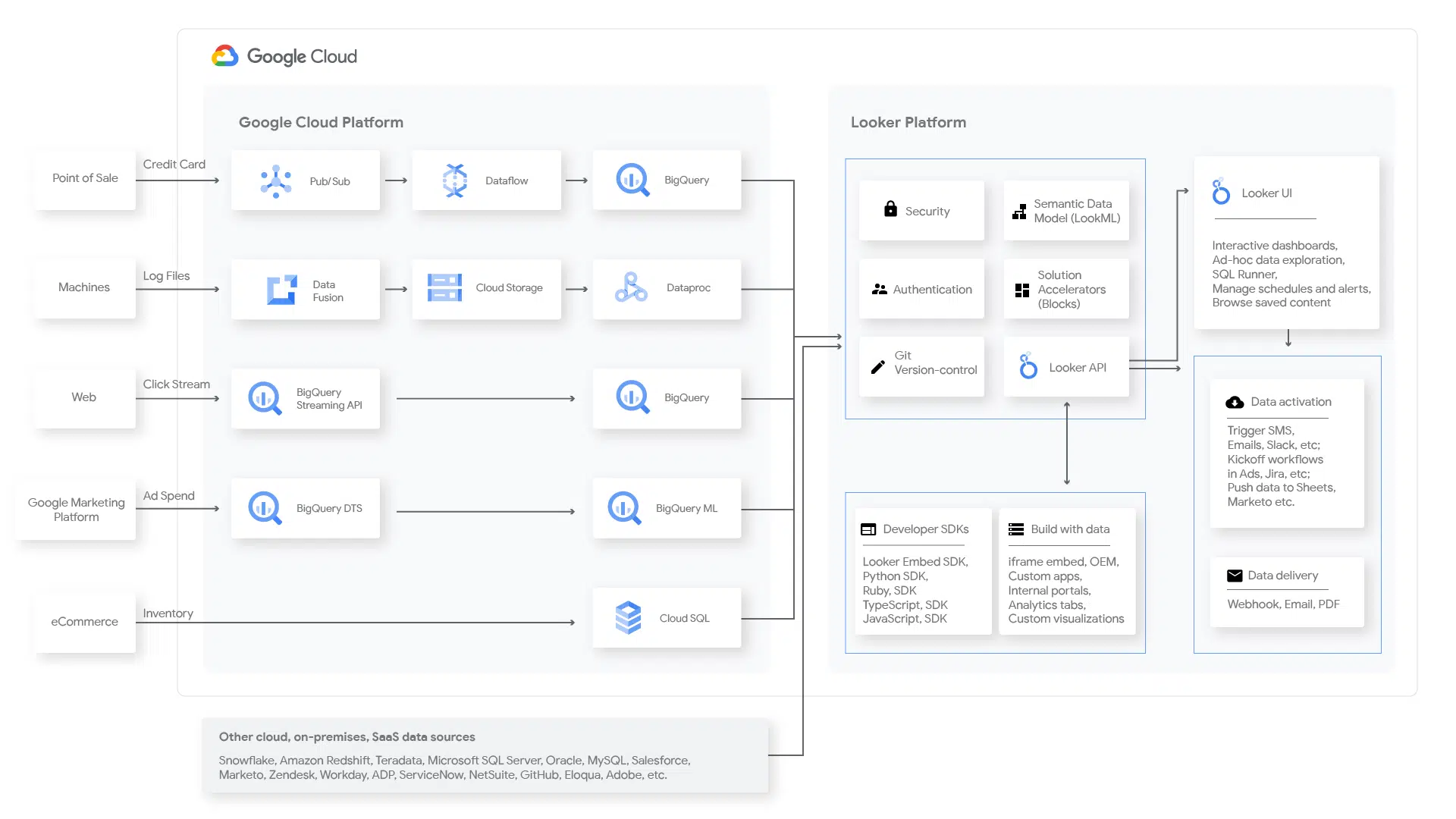
Task: Click the Looker UI title text
Action: click(x=1266, y=193)
